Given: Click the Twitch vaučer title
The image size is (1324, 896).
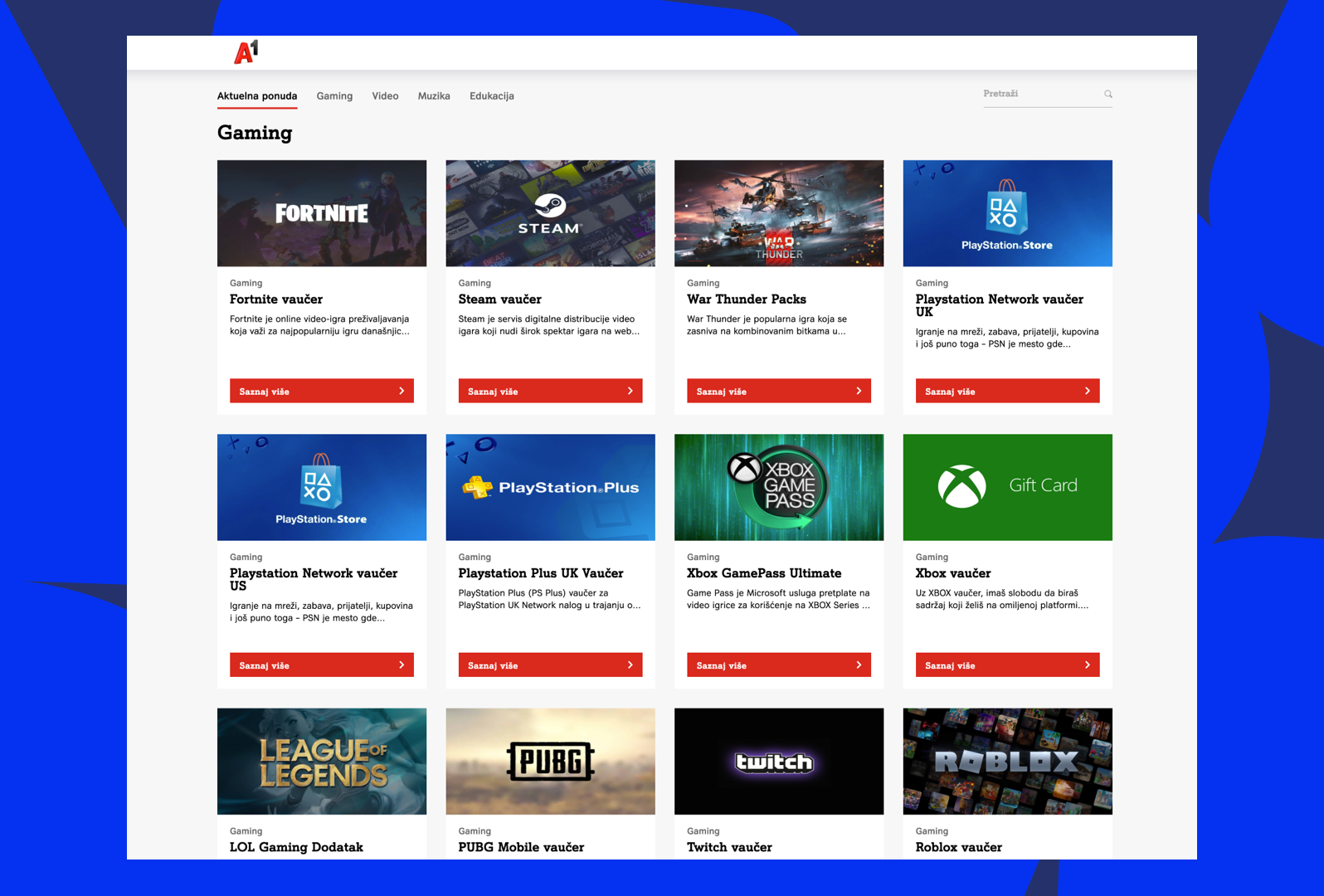Looking at the screenshot, I should [730, 847].
